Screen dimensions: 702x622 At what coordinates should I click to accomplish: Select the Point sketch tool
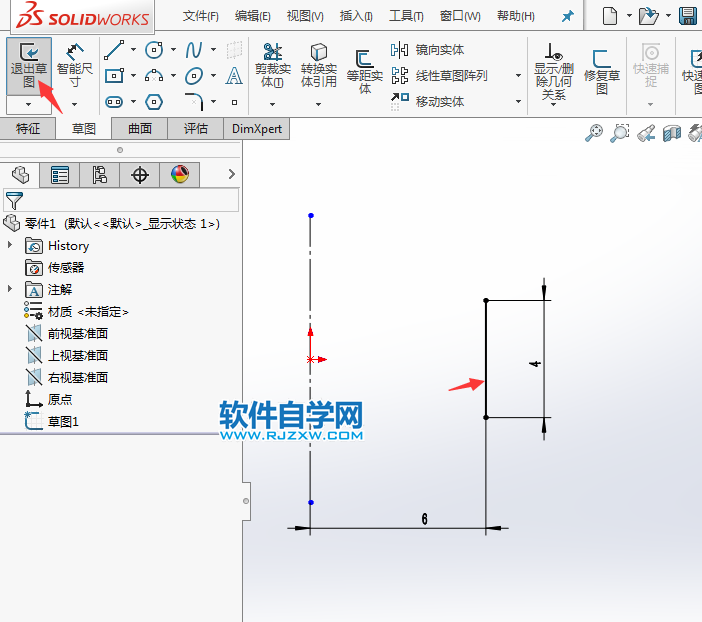(x=234, y=103)
